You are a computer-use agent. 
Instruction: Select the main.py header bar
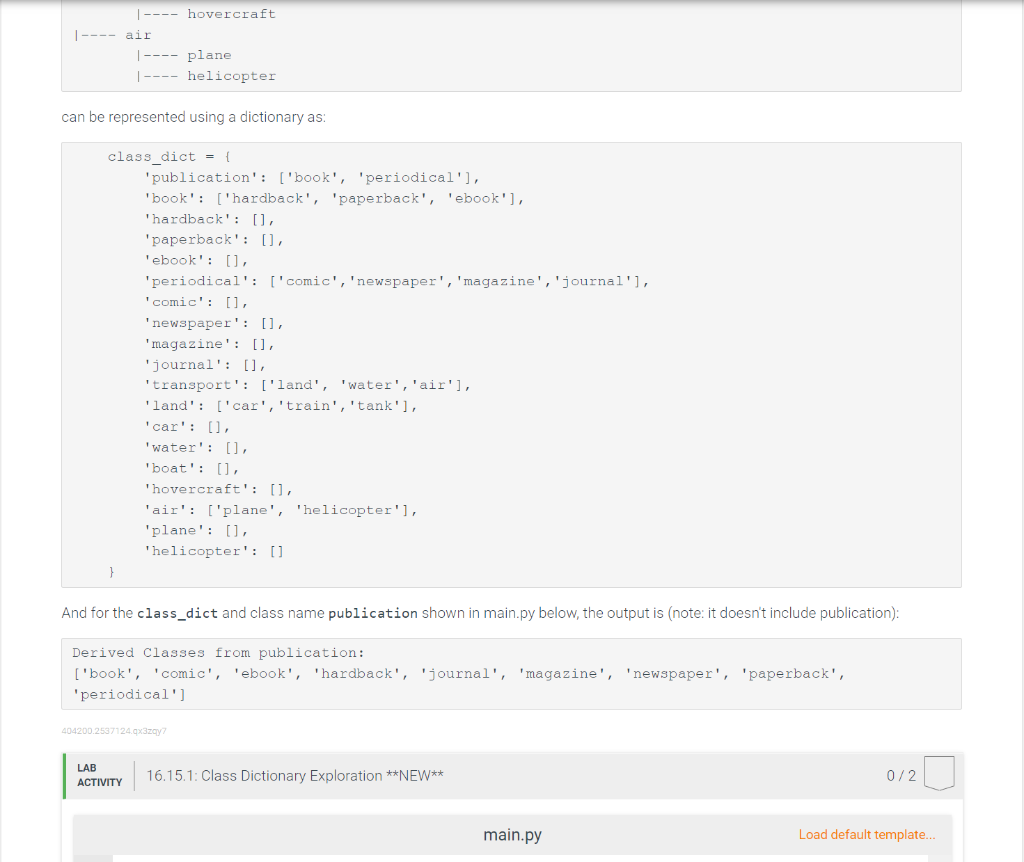coord(512,834)
